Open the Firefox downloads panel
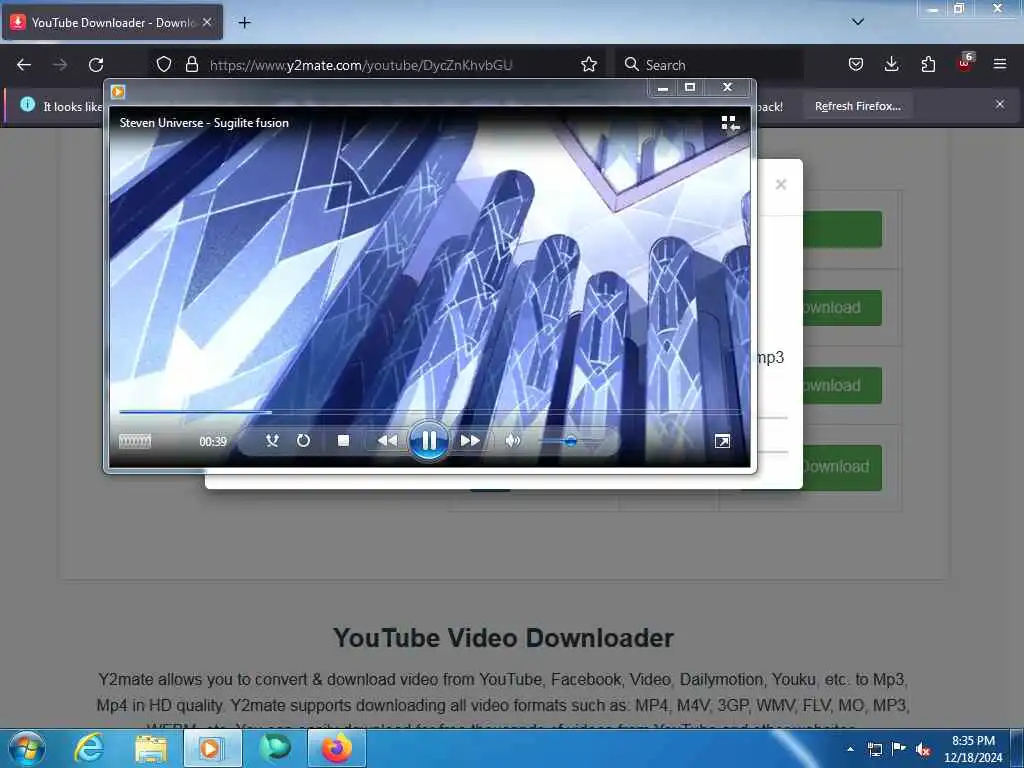Screen dimensions: 1024x768 coord(891,64)
